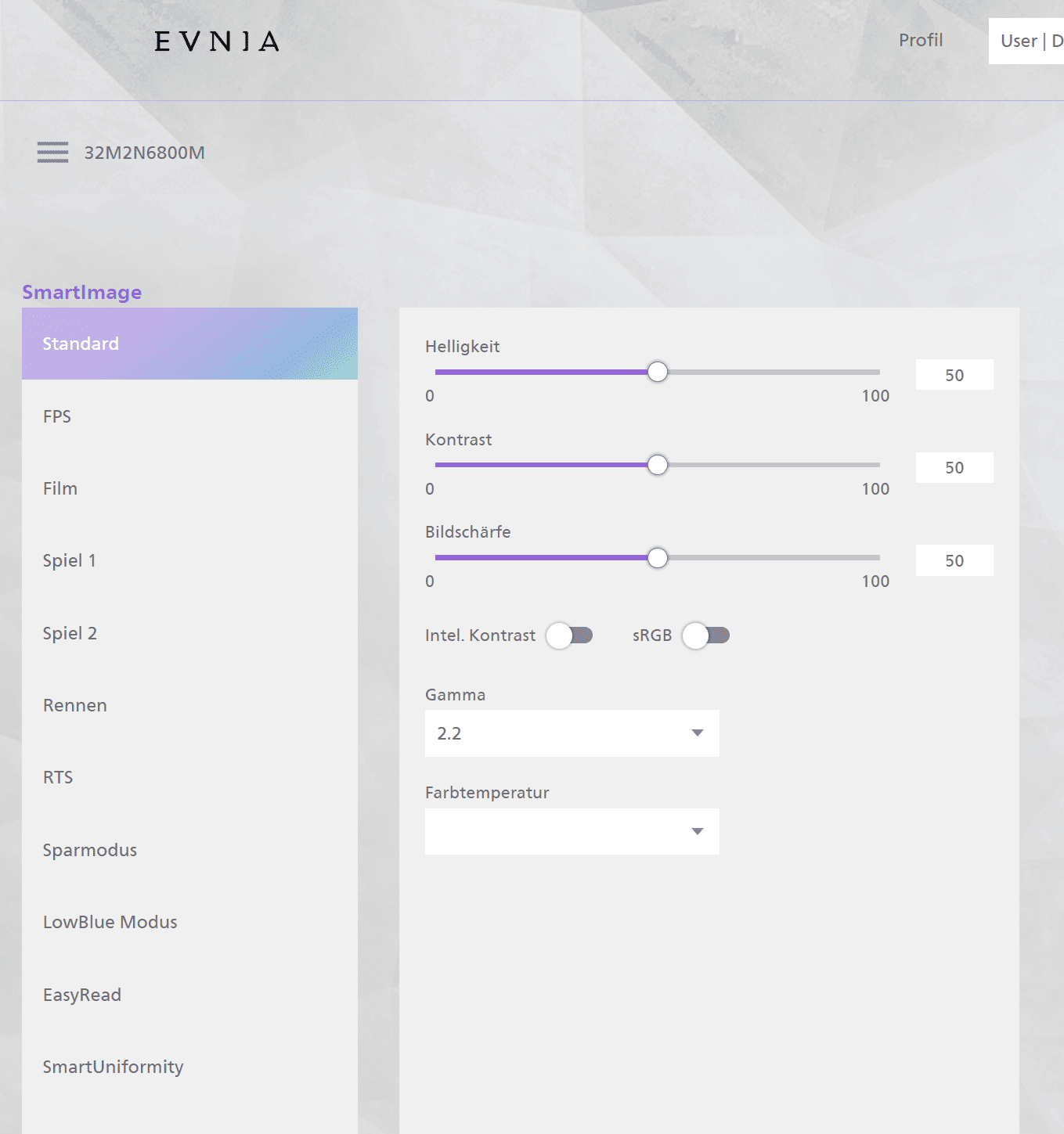
Task: Open the Profil link in header
Action: (921, 40)
